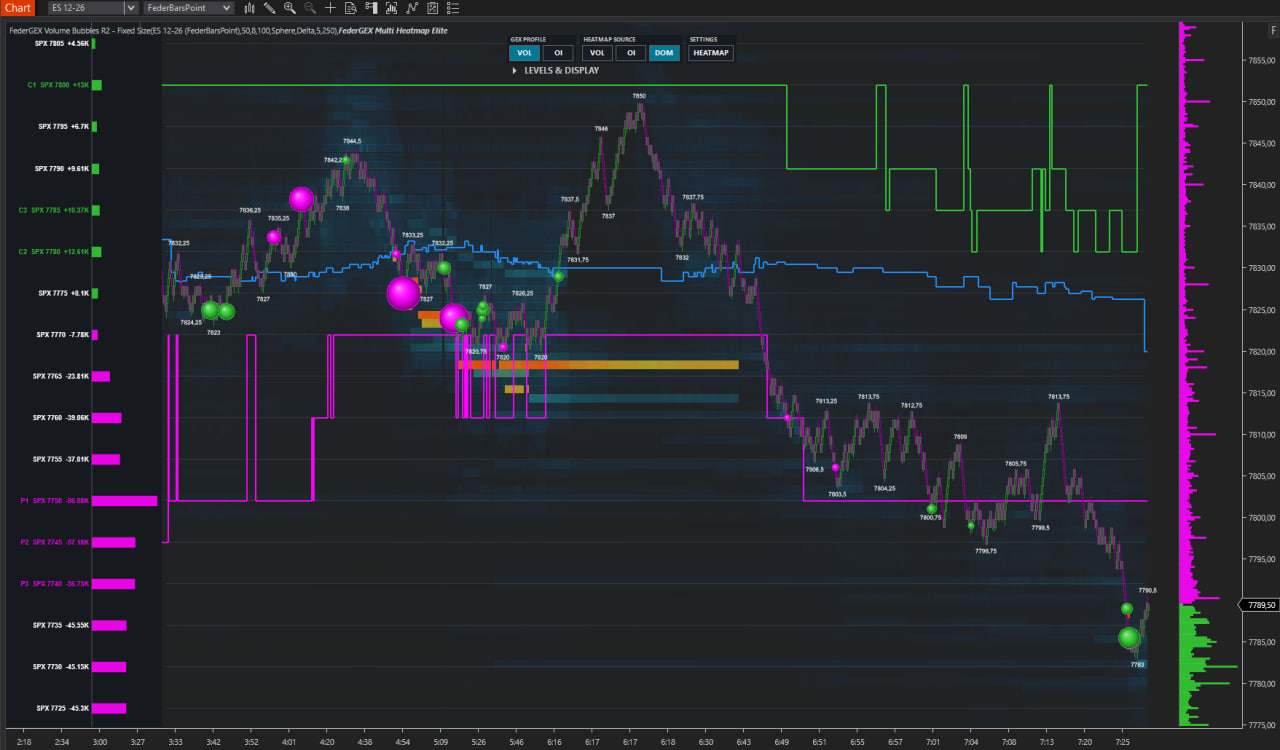The height and width of the screenshot is (750, 1280).
Task: Select VOL under Heatmap Source
Action: click(597, 53)
